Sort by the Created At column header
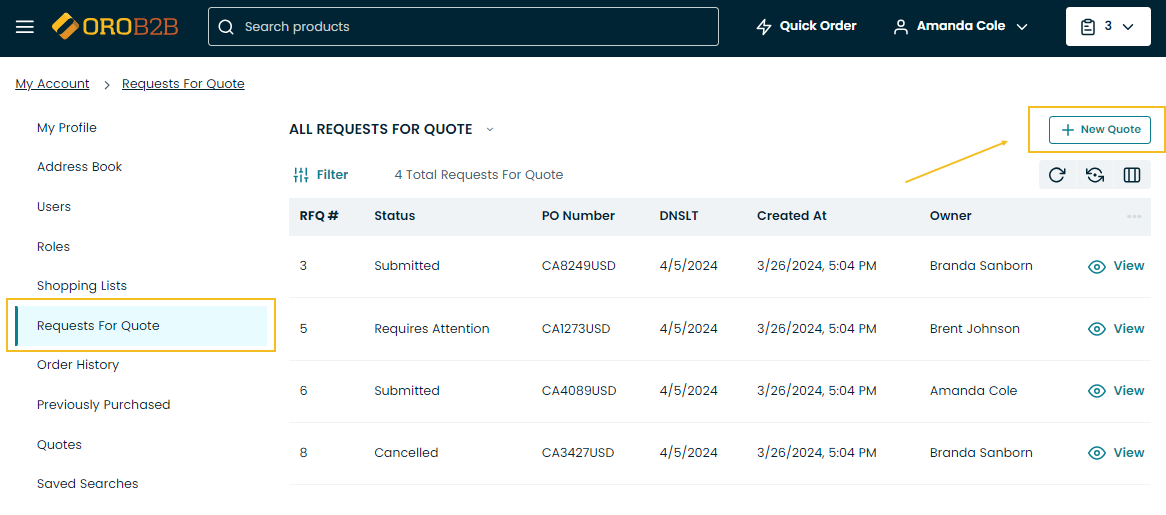This screenshot has height=515, width=1166. click(x=791, y=216)
